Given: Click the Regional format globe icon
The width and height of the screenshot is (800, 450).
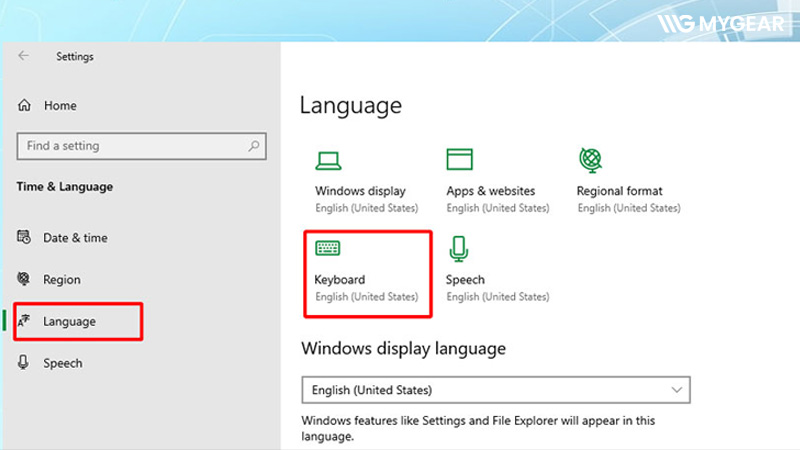Looking at the screenshot, I should click(x=590, y=159).
